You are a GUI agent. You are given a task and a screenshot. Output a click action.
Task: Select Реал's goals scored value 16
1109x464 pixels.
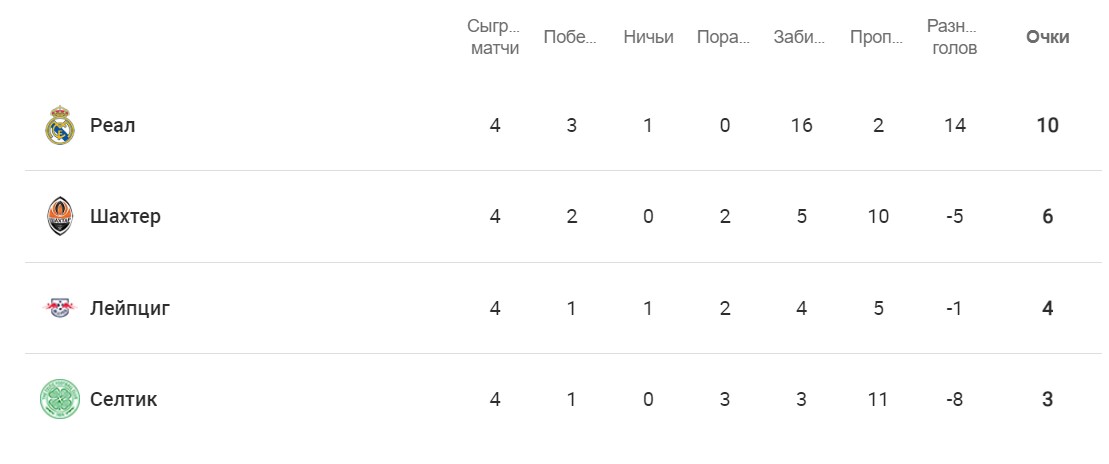click(x=801, y=125)
